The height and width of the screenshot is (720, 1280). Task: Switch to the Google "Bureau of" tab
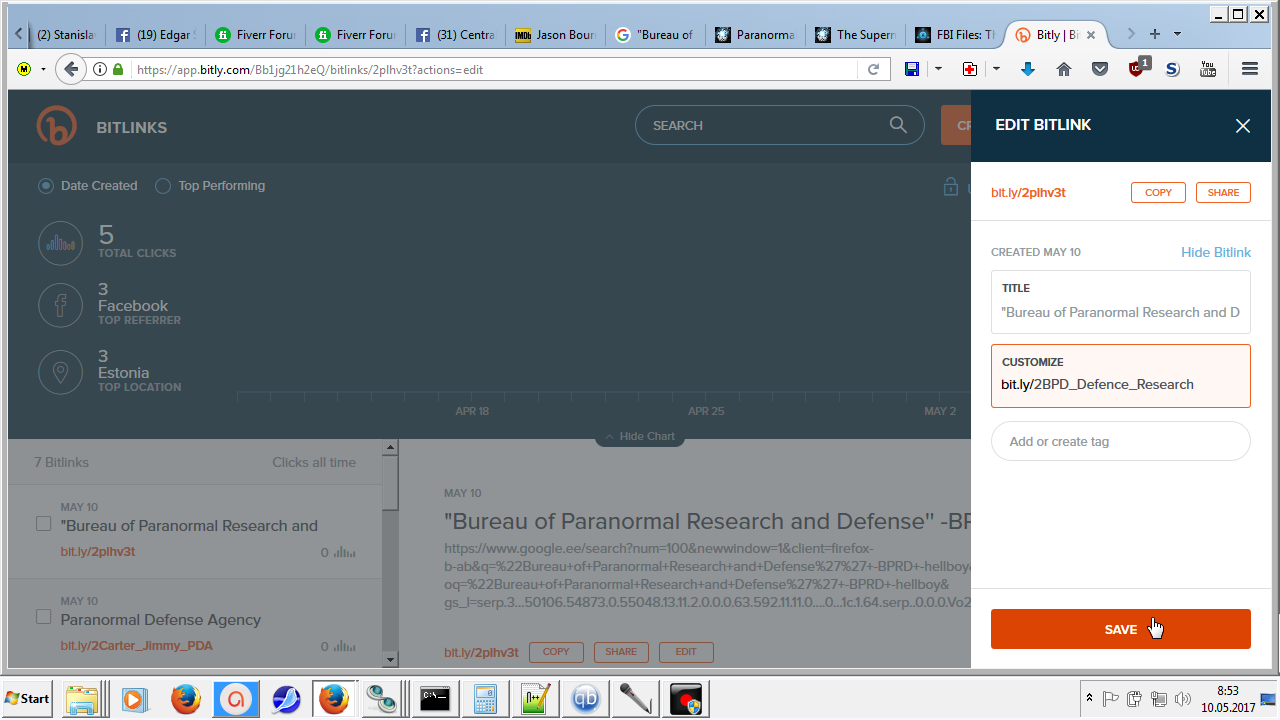coord(656,35)
